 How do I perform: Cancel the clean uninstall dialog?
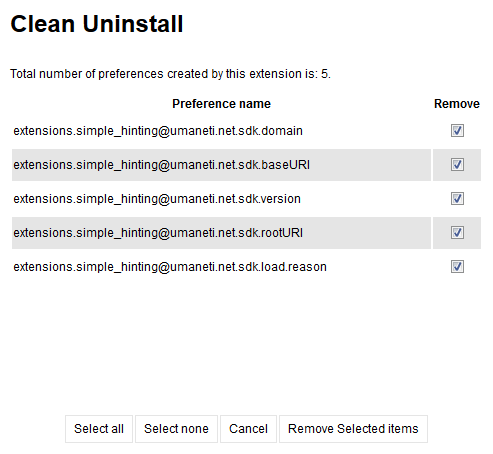tap(248, 429)
